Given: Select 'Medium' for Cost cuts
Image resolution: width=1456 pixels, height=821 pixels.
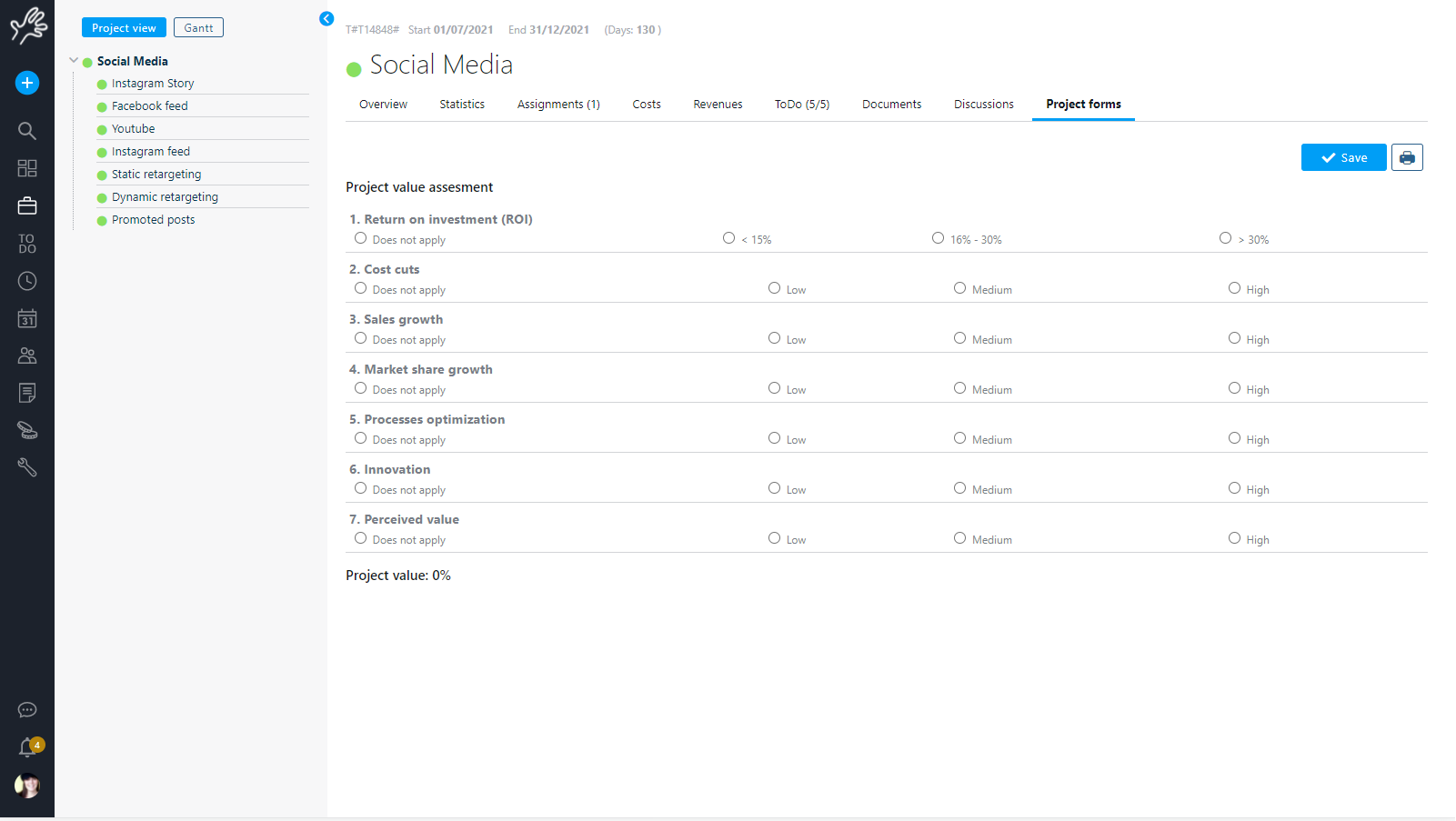Looking at the screenshot, I should point(959,288).
